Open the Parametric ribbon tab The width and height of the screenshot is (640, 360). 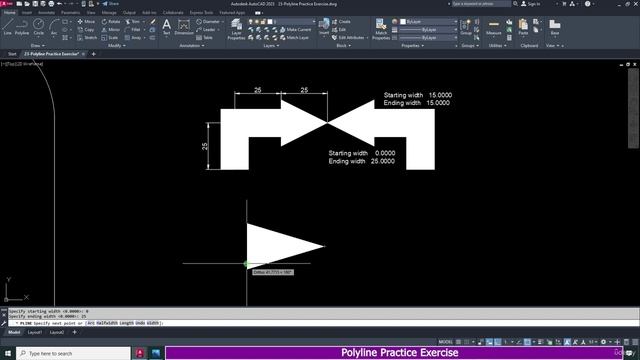pos(70,13)
